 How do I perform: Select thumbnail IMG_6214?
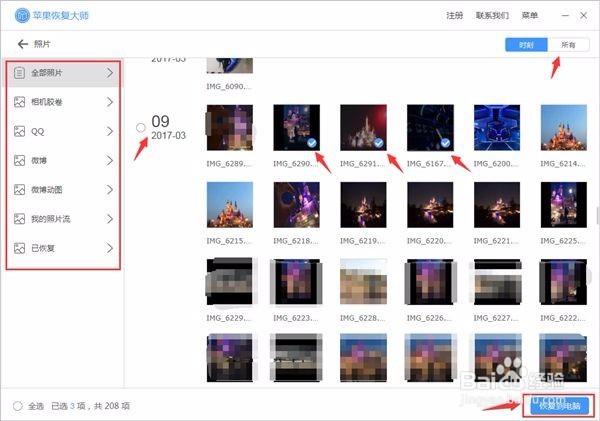[564, 127]
